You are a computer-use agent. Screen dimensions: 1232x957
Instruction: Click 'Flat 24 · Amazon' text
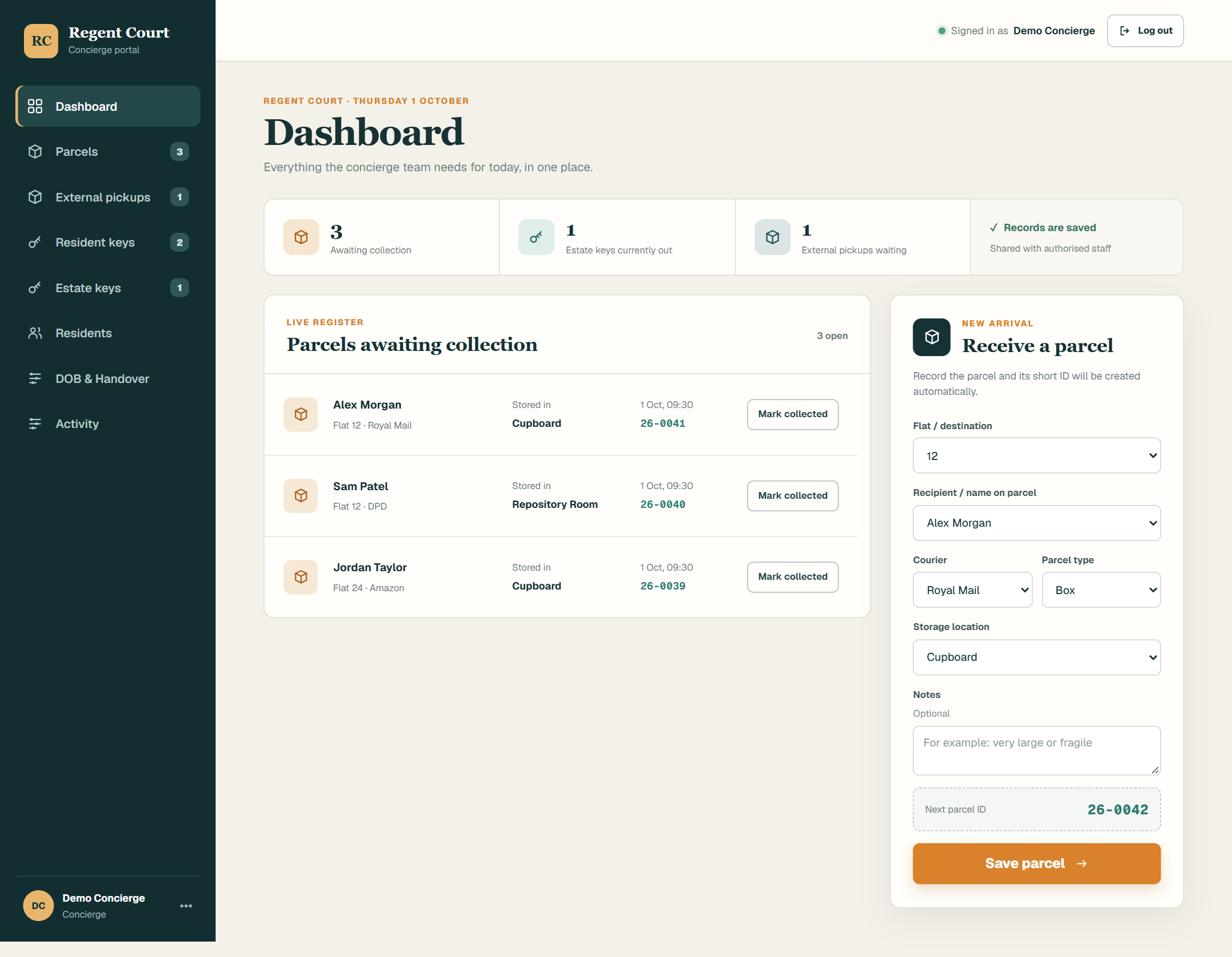pos(368,588)
